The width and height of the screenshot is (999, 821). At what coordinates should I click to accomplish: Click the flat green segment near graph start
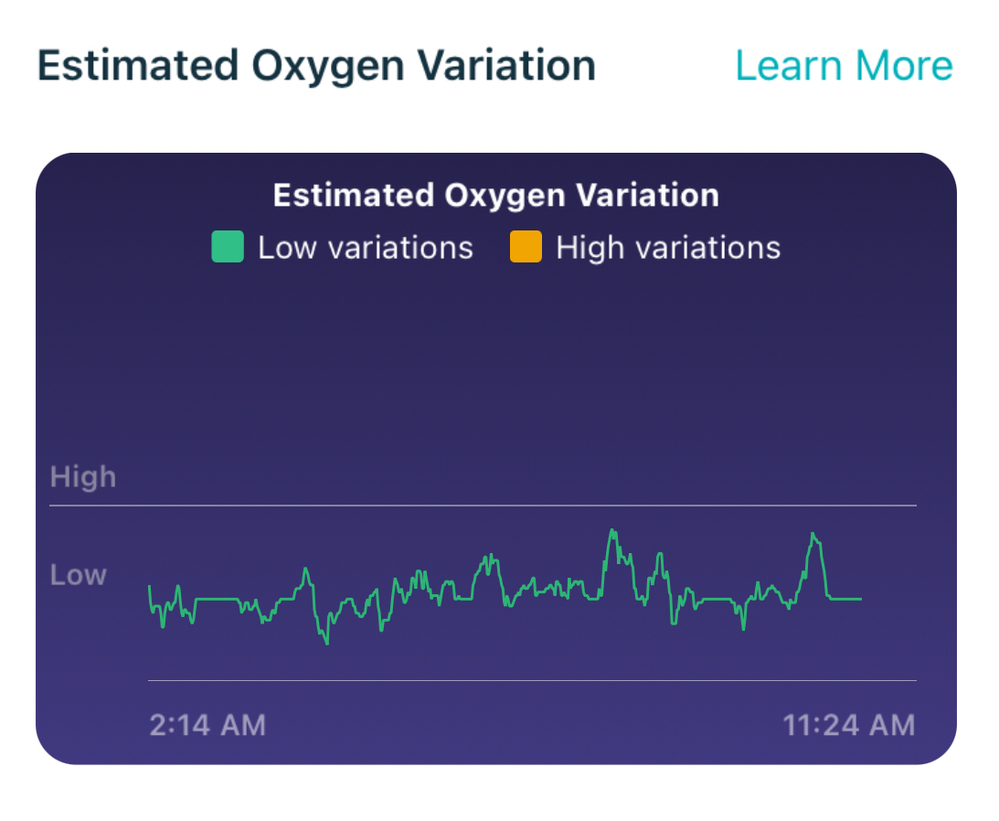(x=217, y=599)
